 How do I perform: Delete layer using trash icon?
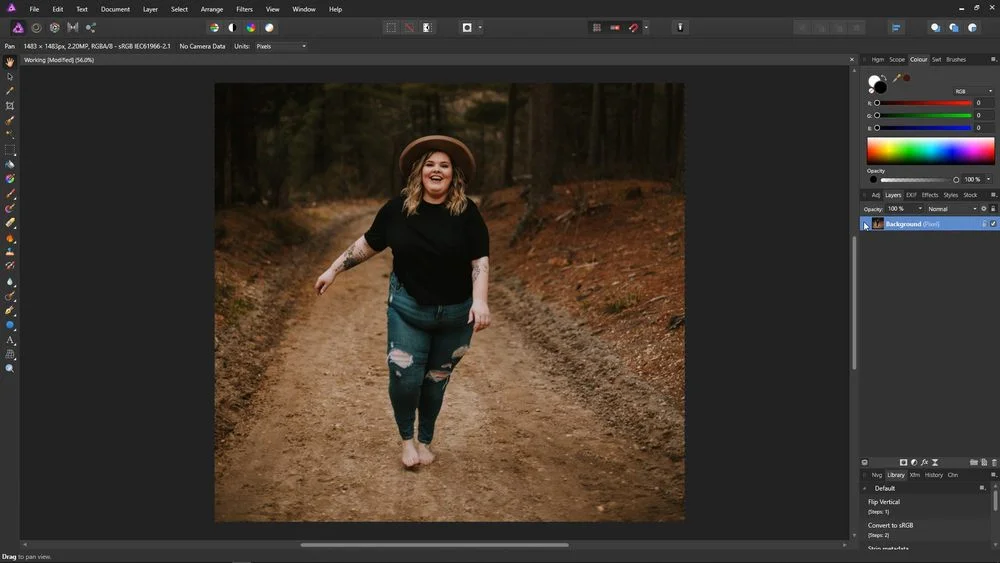click(994, 462)
